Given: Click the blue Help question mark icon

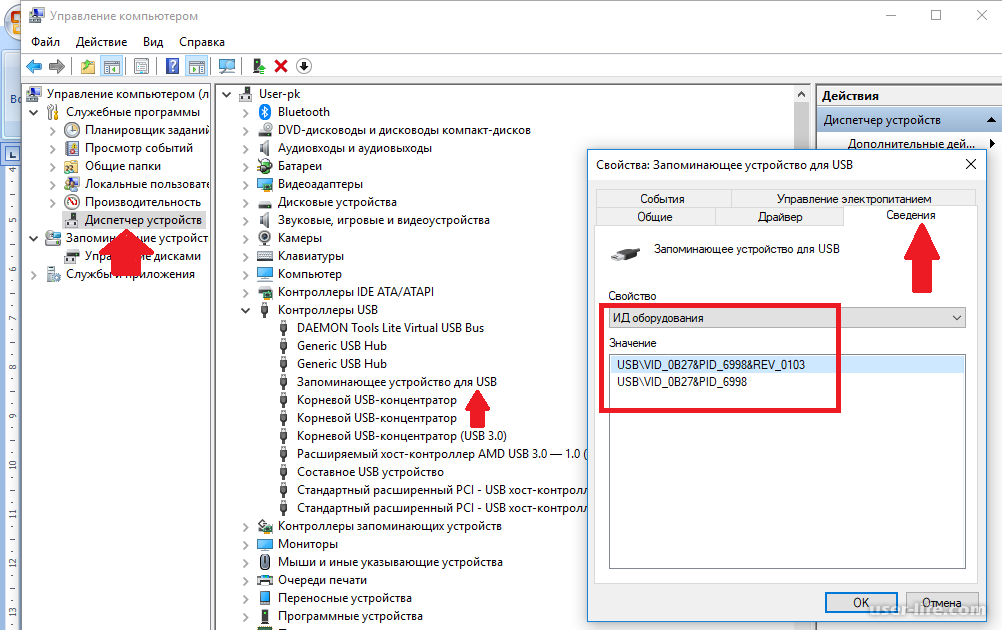Looking at the screenshot, I should point(173,66).
